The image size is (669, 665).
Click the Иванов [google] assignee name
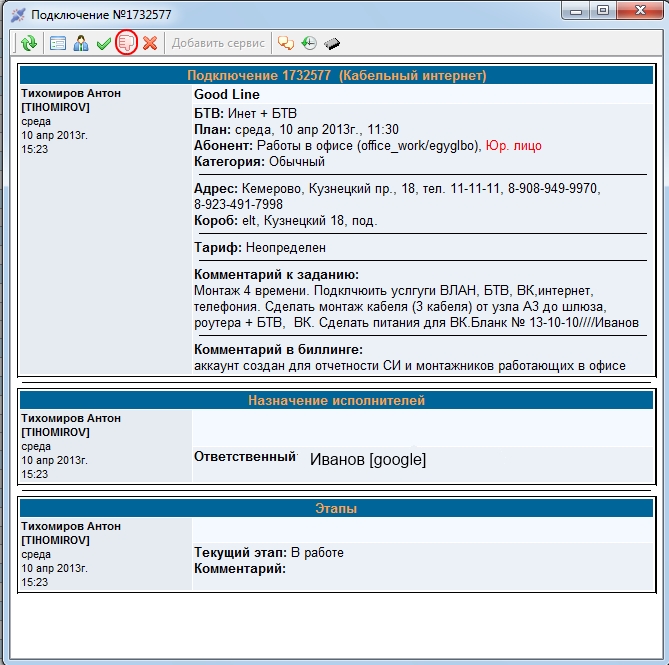(x=368, y=459)
